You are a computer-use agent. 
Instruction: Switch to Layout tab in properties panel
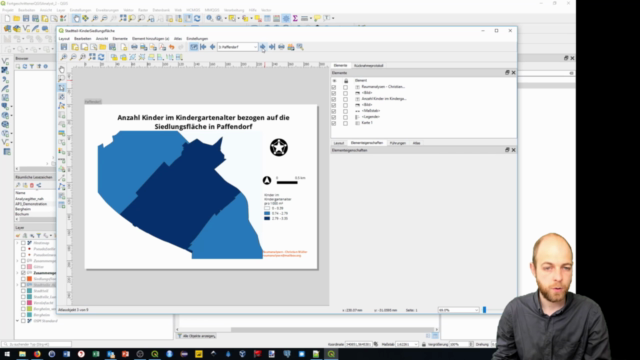click(339, 143)
